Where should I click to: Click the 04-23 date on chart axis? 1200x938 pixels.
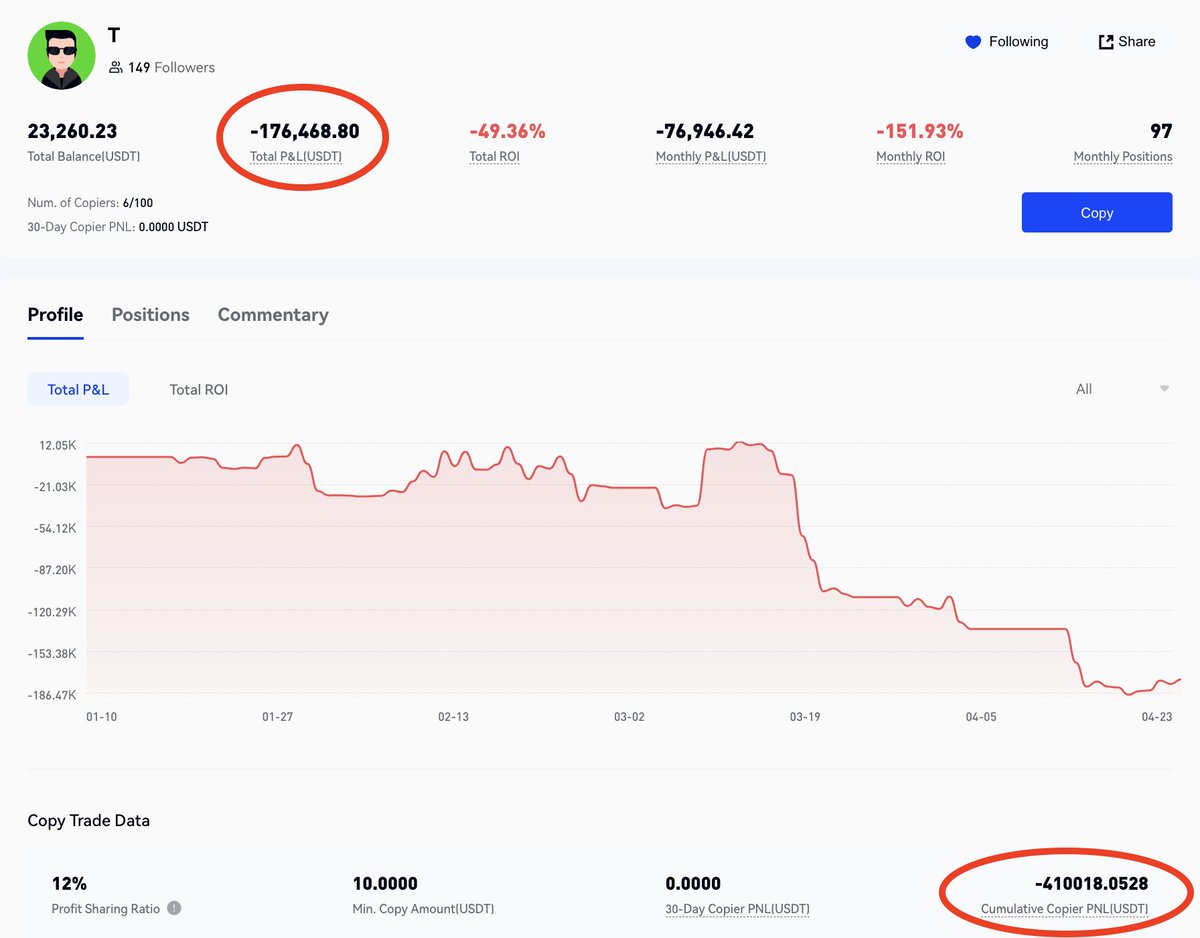(x=1157, y=717)
